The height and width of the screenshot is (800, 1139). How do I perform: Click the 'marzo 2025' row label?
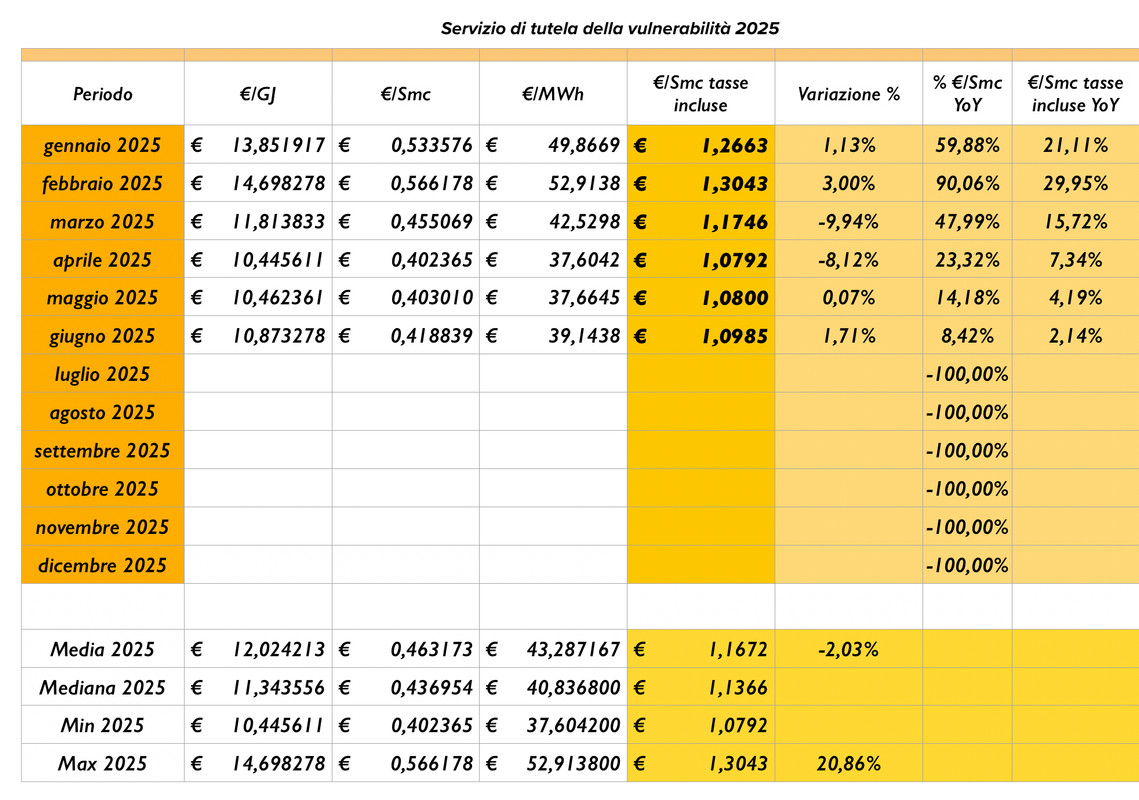click(x=102, y=221)
